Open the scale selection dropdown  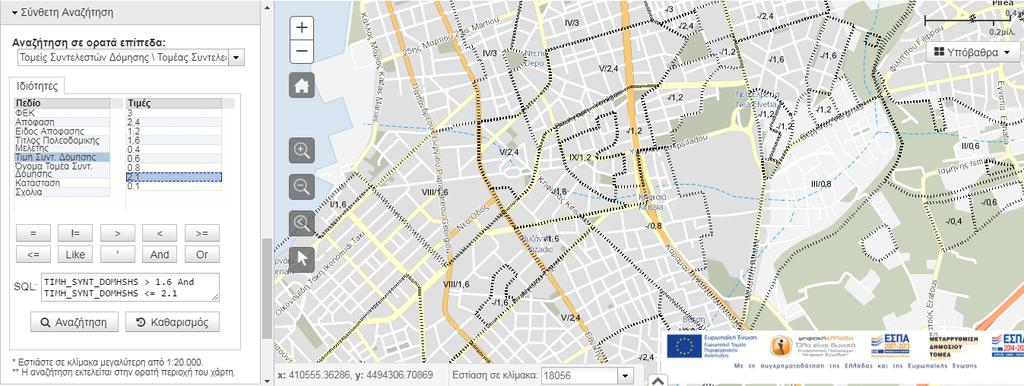[626, 376]
